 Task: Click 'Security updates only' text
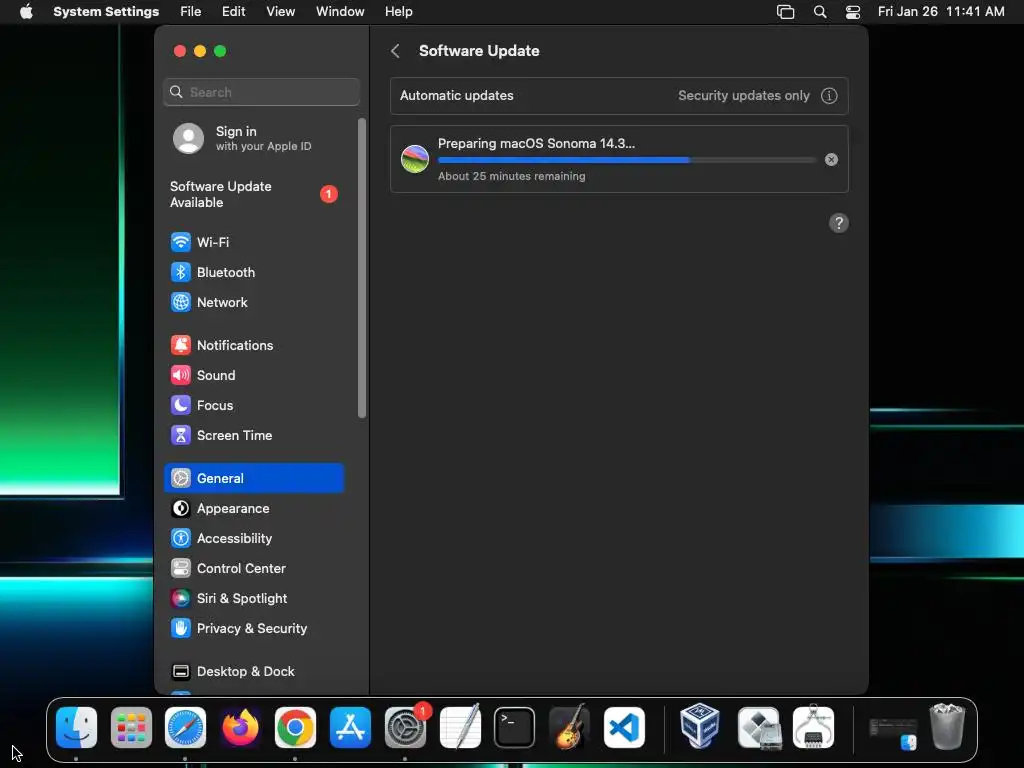[x=744, y=96]
